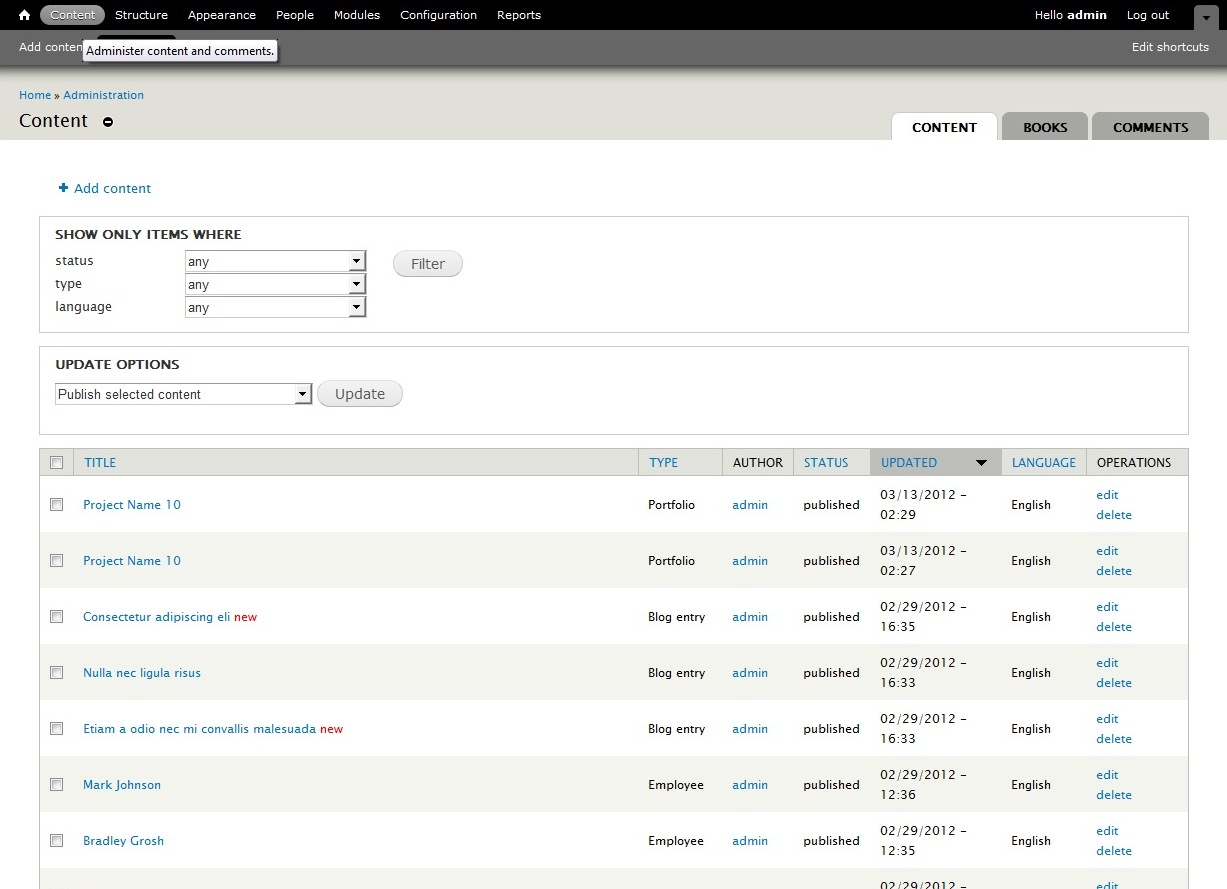This screenshot has height=889, width=1227.
Task: Click the Updated column sort arrow
Action: click(981, 463)
